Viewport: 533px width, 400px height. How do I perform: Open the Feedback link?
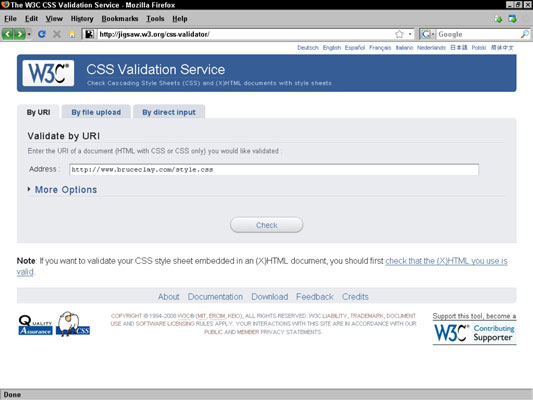[x=315, y=297]
